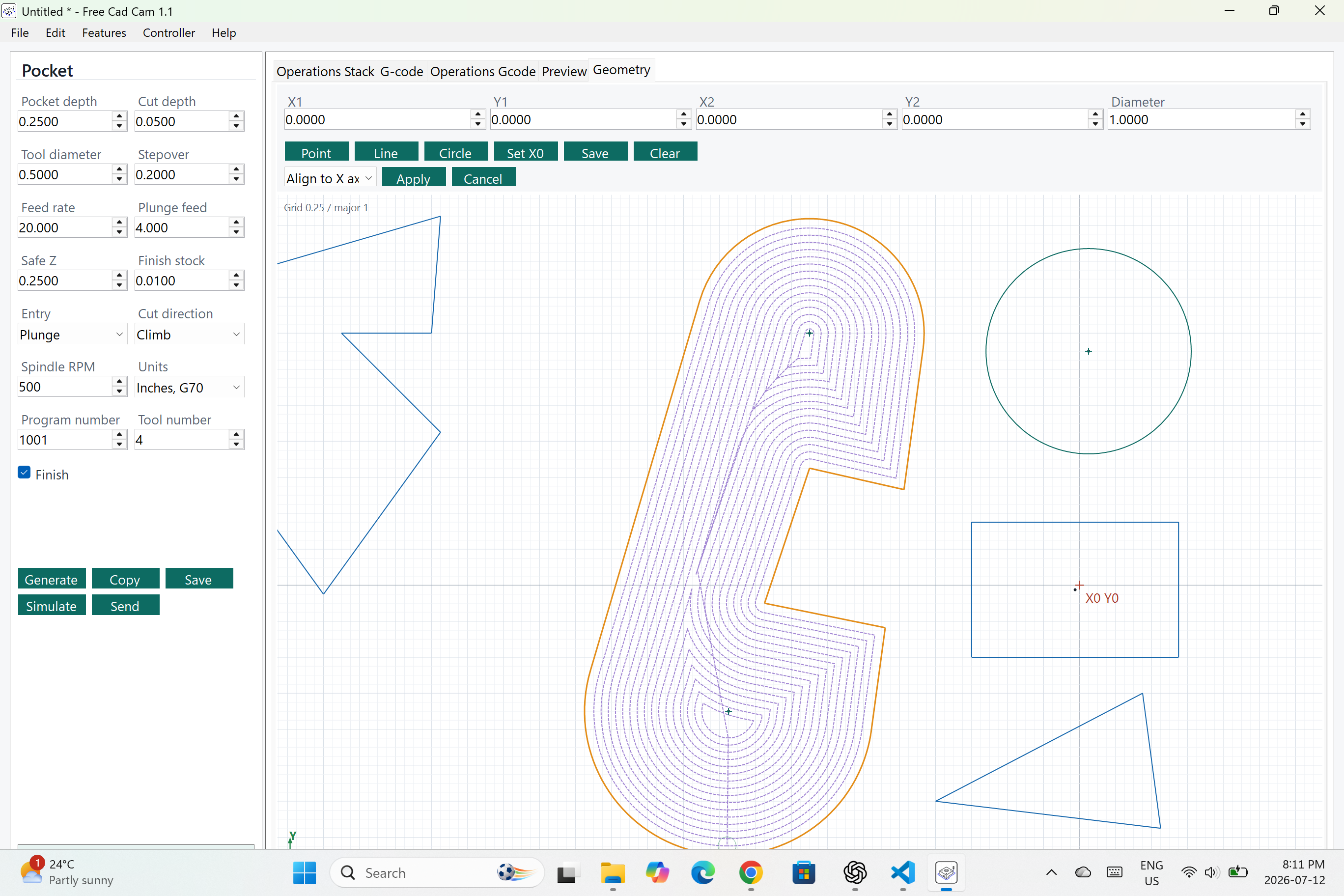This screenshot has width=1344, height=896.
Task: Switch to the Operations Gcode tab
Action: [x=482, y=71]
